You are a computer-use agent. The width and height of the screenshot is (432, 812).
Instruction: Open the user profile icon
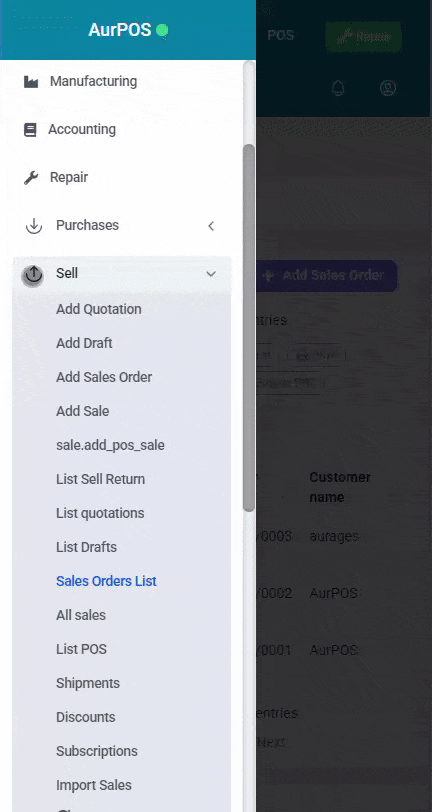click(x=388, y=88)
